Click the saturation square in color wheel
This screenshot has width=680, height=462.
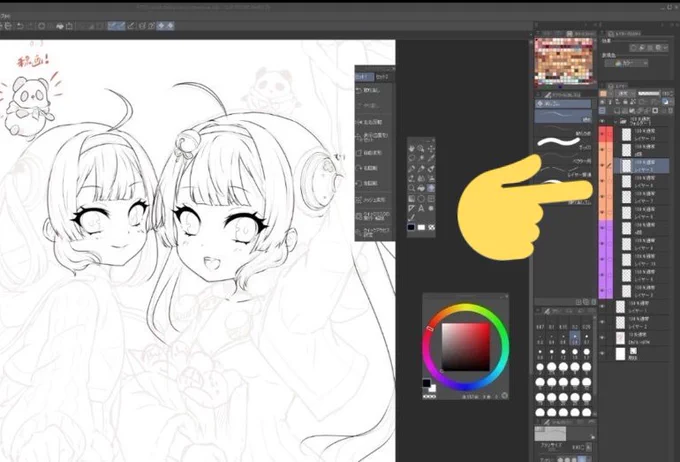465,346
